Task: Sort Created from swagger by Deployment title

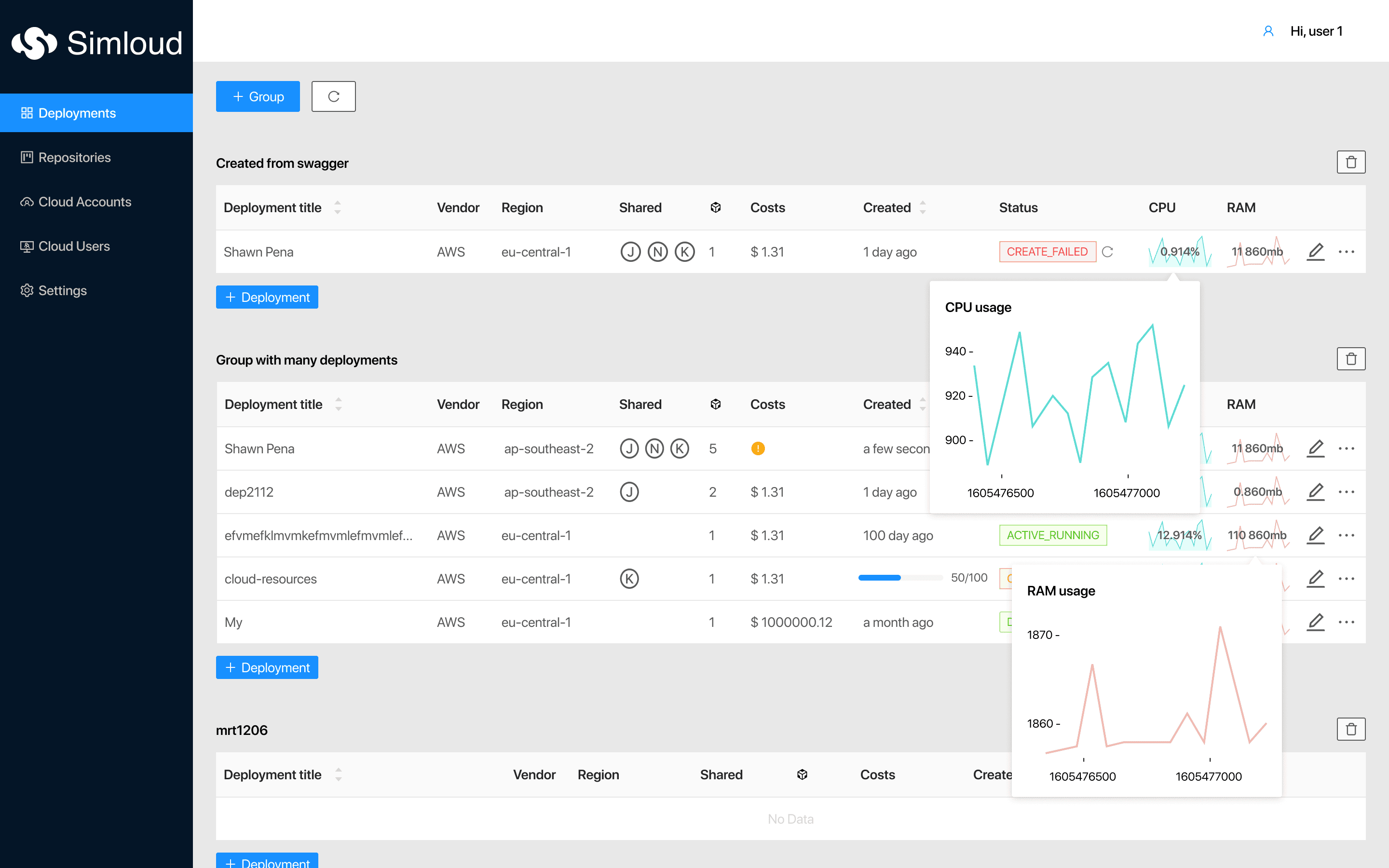Action: [338, 207]
